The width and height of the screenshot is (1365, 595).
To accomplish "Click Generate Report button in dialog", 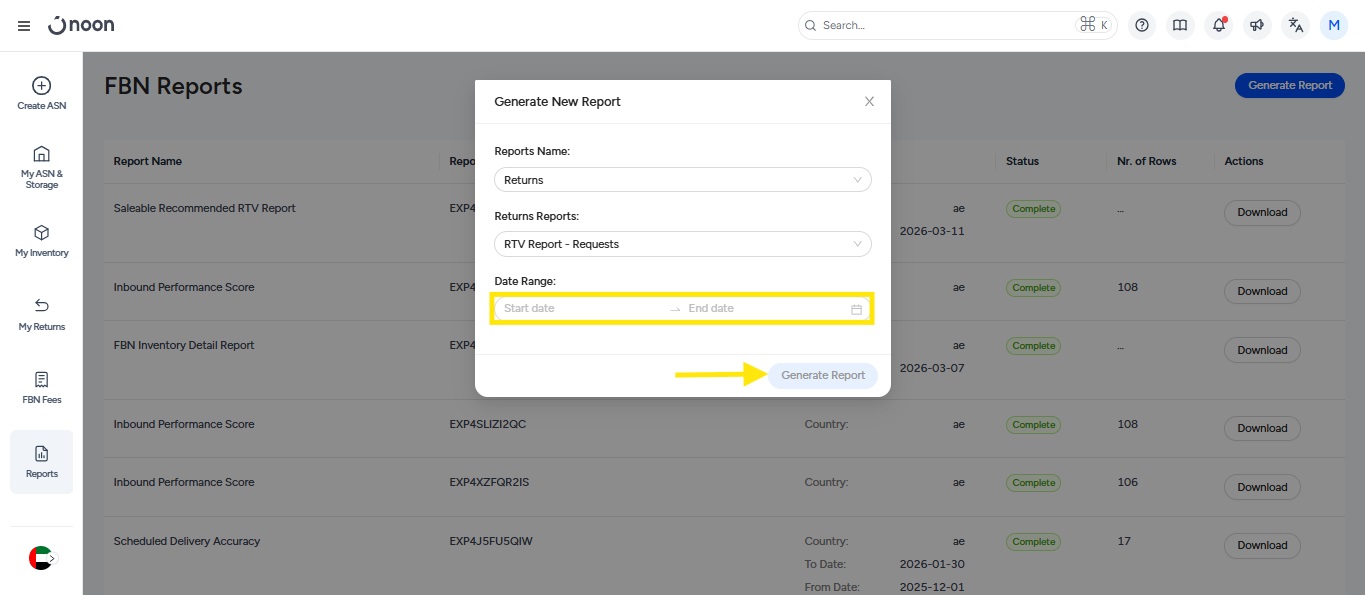I will click(x=822, y=376).
